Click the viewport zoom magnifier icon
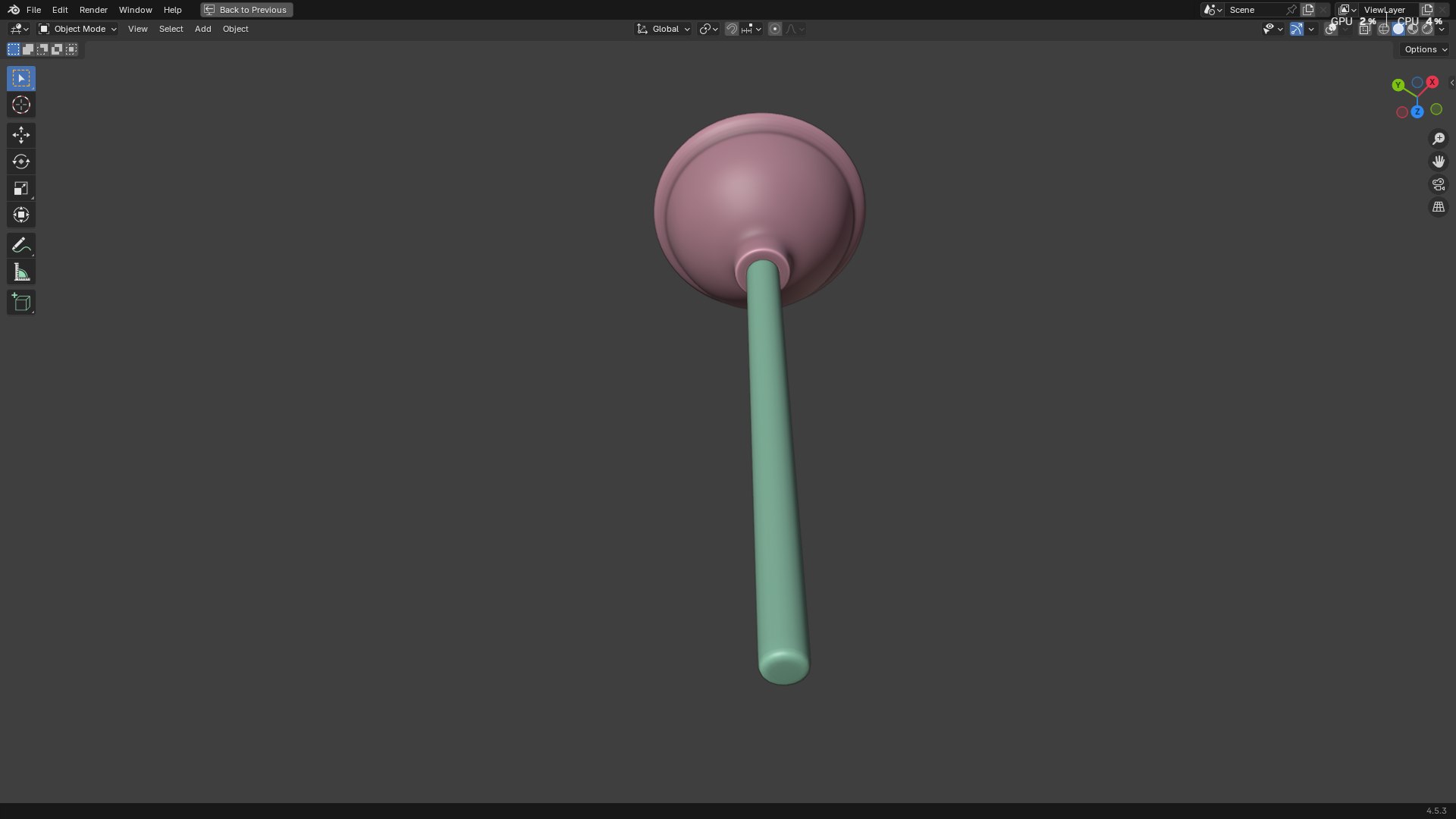 coord(1438,139)
